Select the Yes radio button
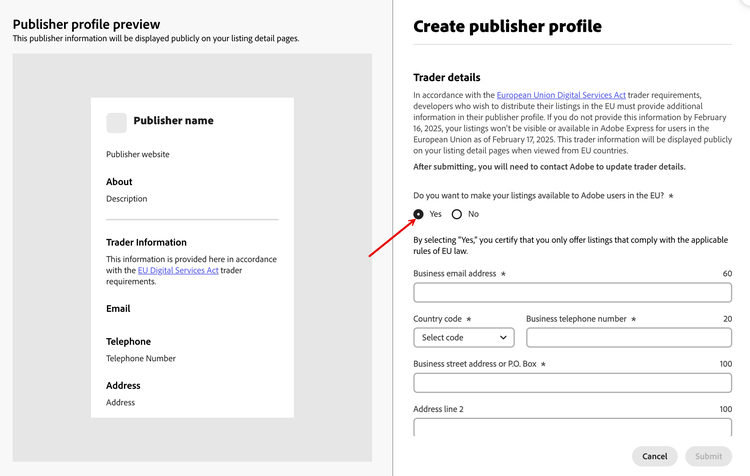 (x=419, y=214)
